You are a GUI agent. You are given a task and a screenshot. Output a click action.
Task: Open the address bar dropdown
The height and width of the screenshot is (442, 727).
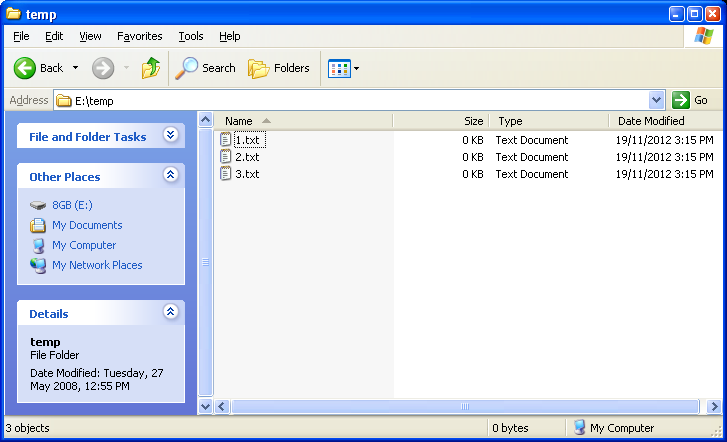click(x=656, y=100)
